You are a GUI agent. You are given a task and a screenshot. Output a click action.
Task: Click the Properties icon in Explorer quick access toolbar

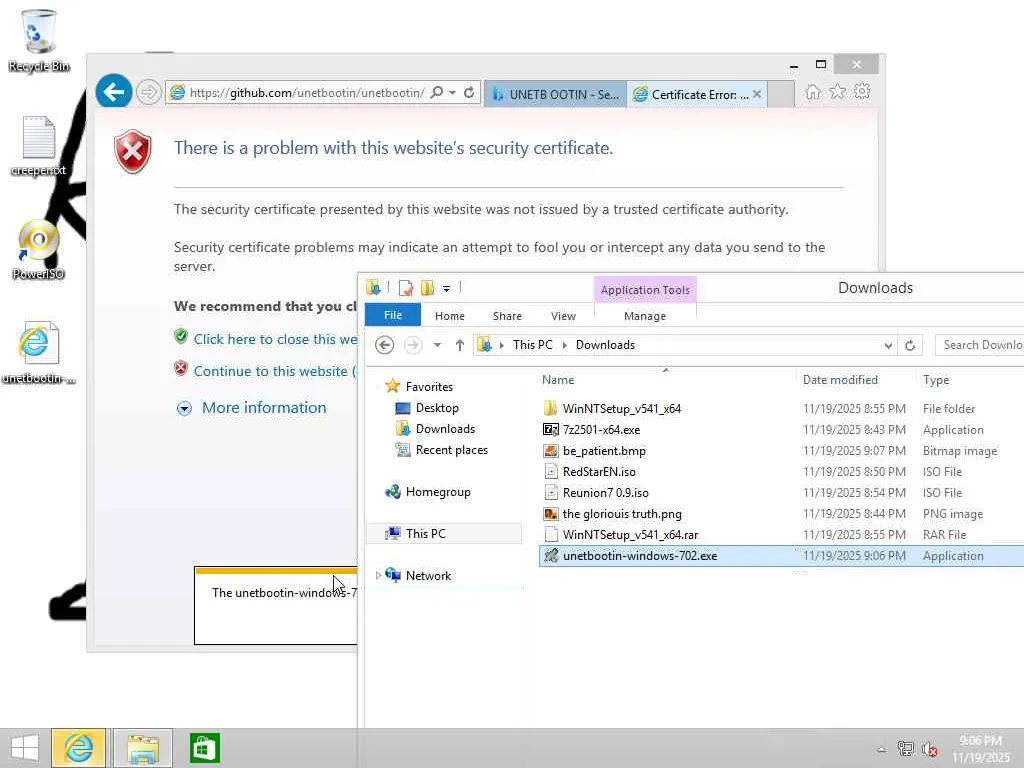(406, 288)
